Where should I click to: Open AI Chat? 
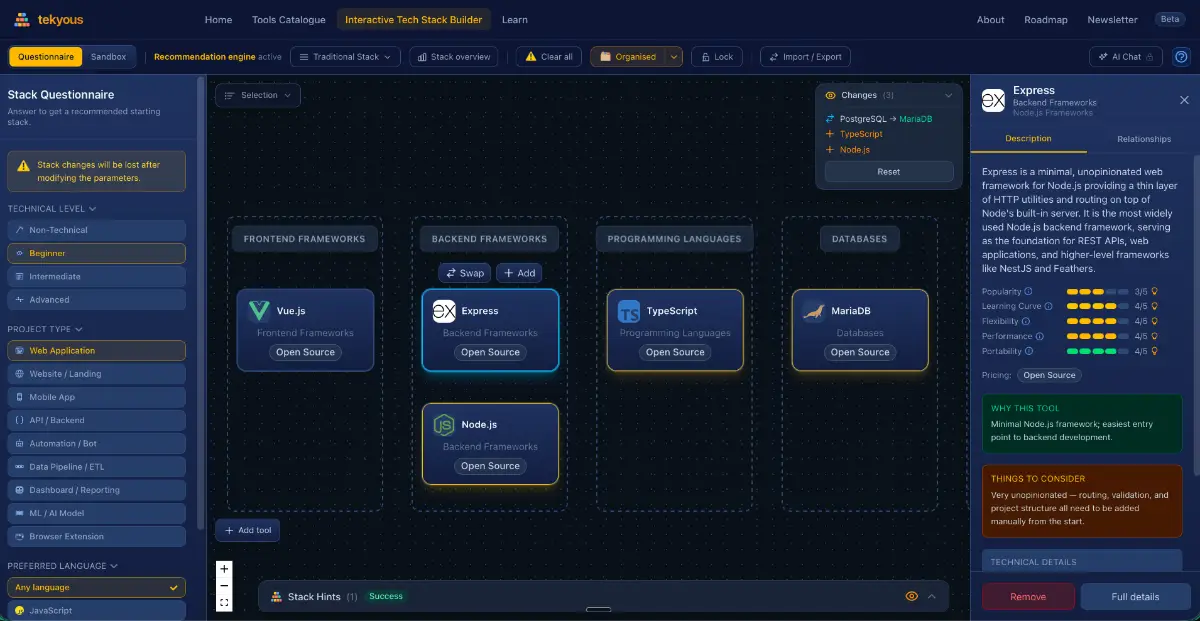tap(1126, 57)
